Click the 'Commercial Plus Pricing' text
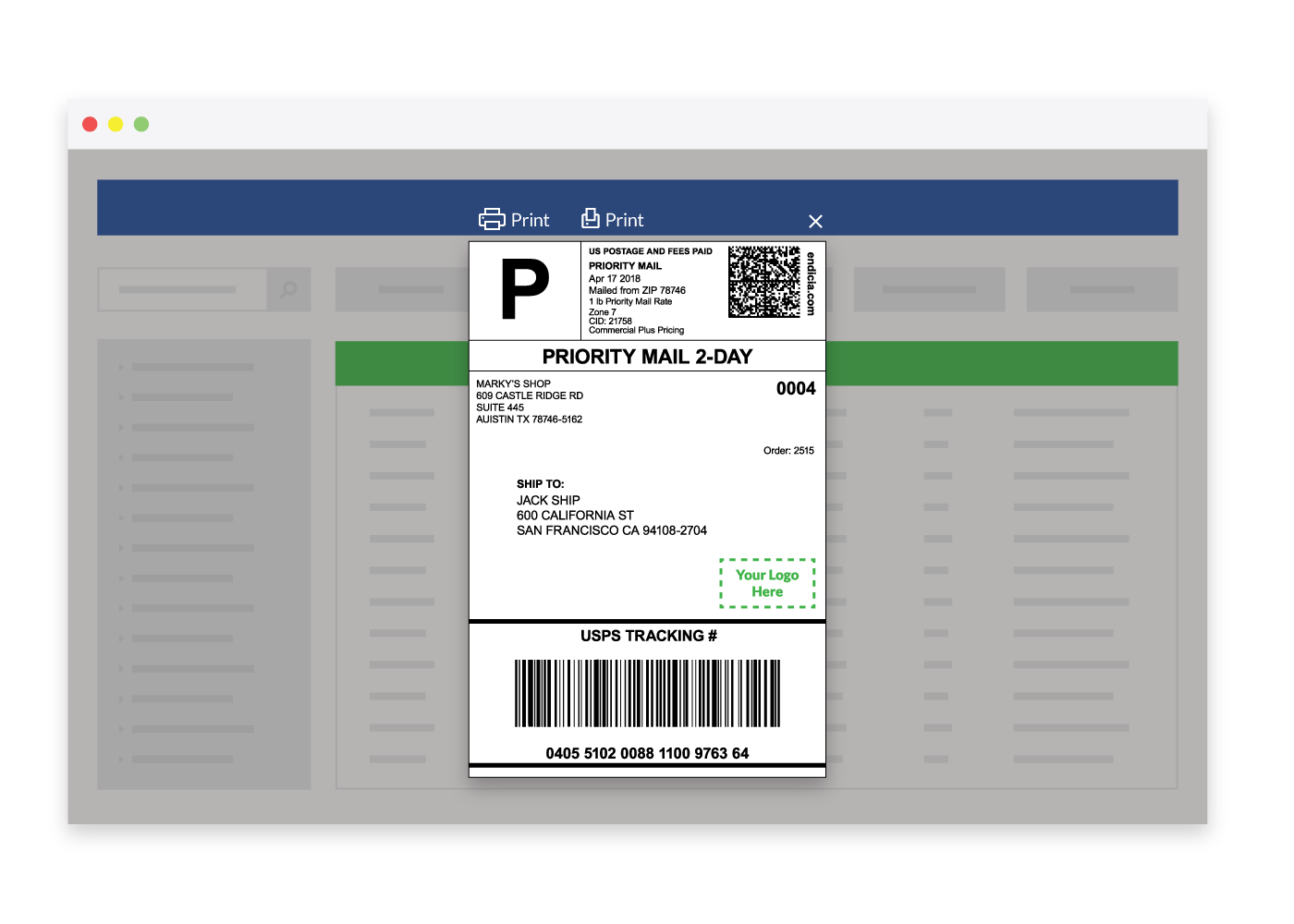 click(x=636, y=330)
